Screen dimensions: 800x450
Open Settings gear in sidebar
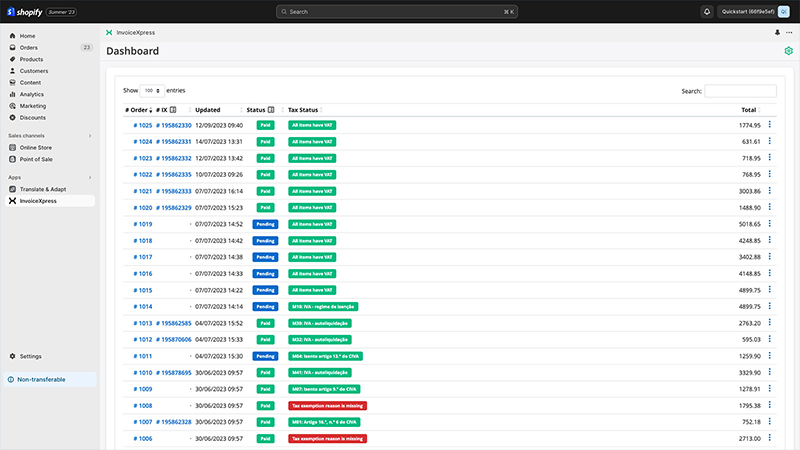pyautogui.click(x=12, y=356)
